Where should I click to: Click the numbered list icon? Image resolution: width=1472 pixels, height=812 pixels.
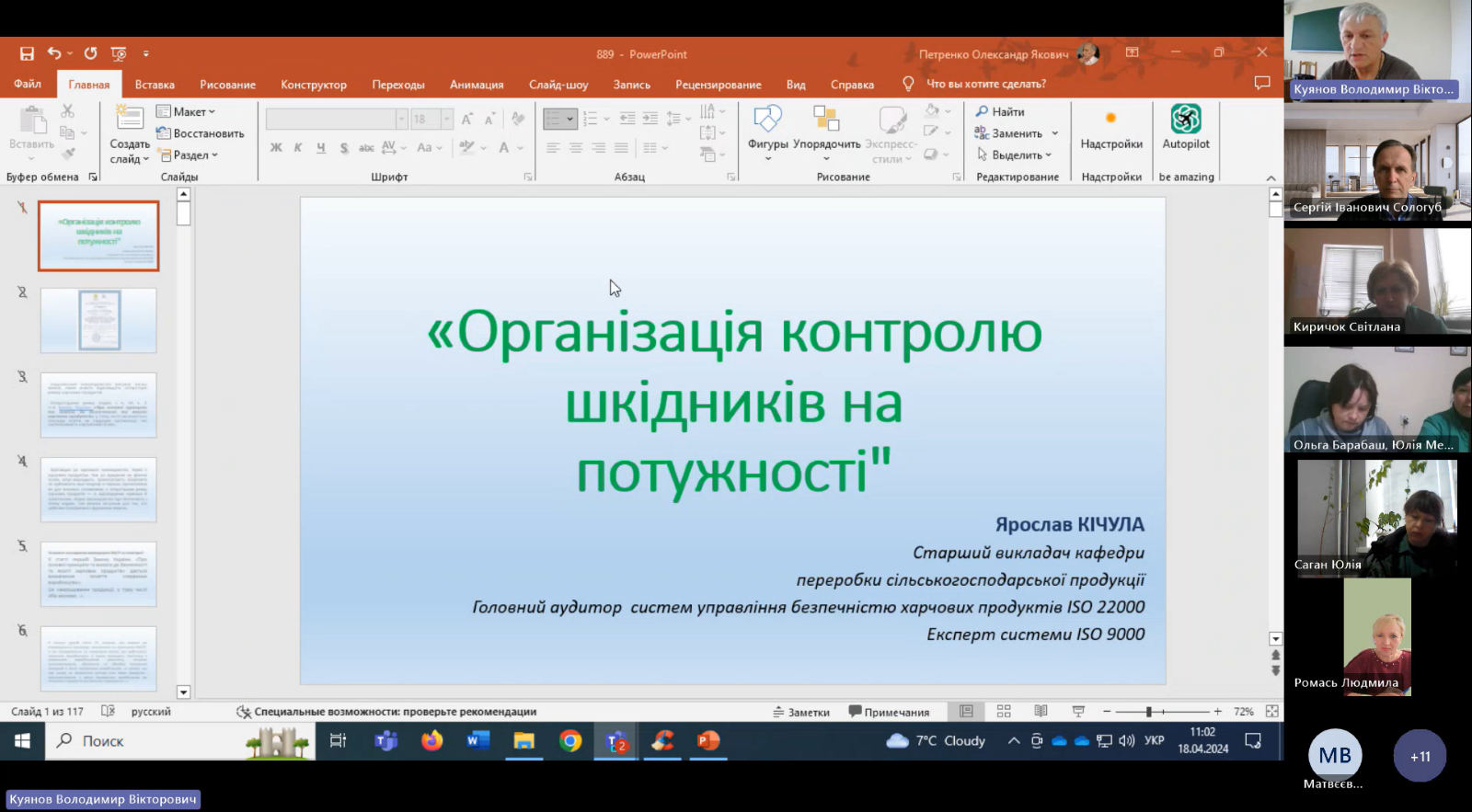click(590, 119)
